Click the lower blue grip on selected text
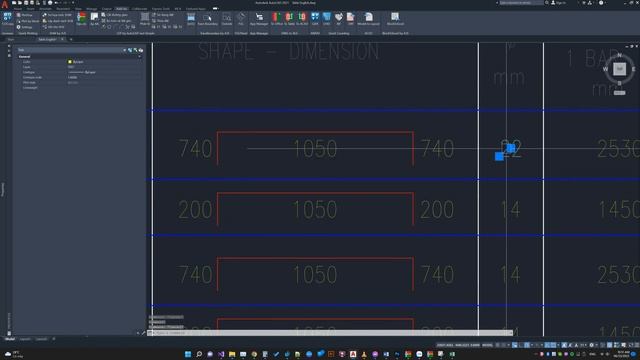The width and height of the screenshot is (640, 360). coord(499,156)
